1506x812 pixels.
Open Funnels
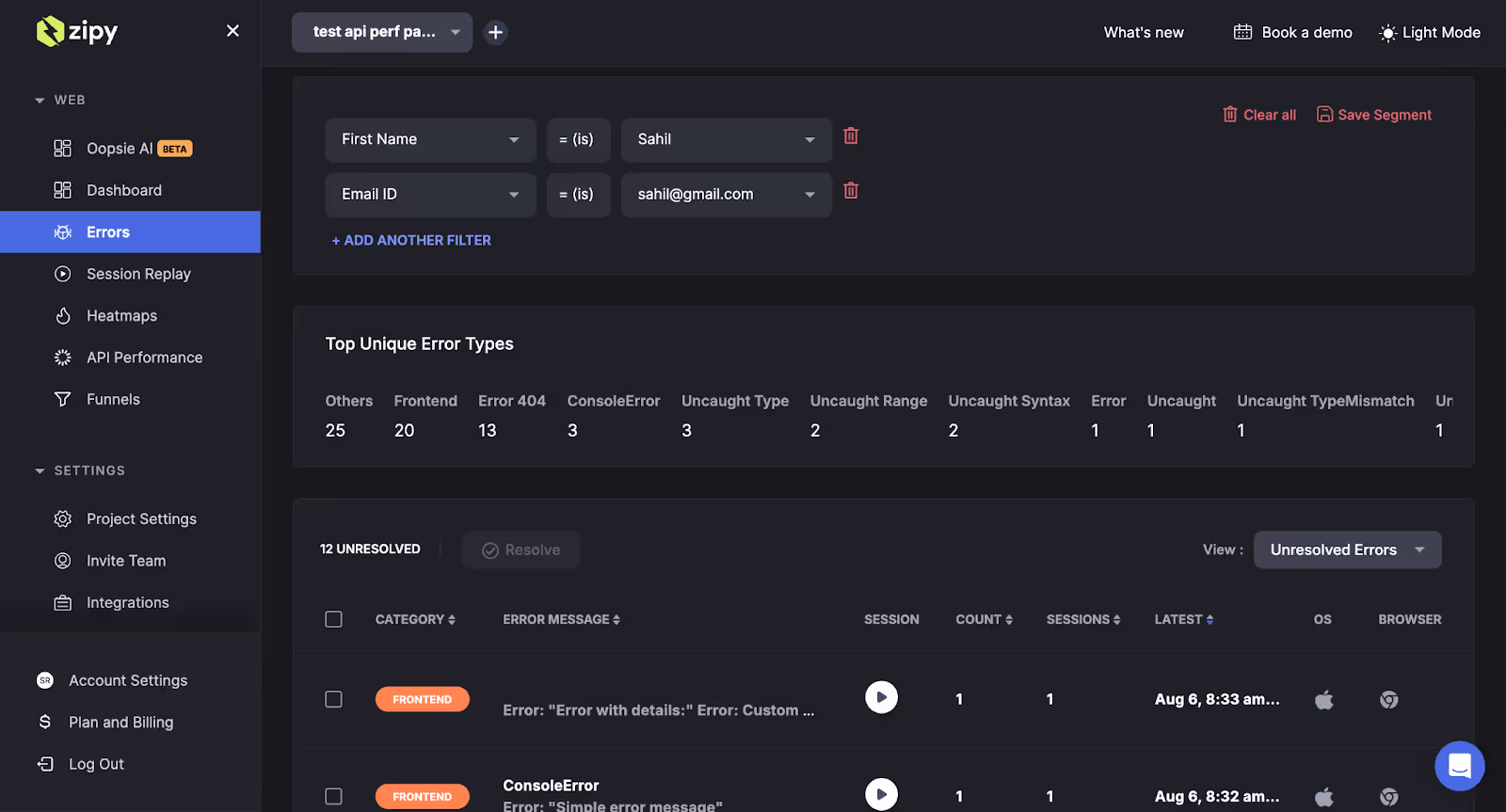[130, 399]
